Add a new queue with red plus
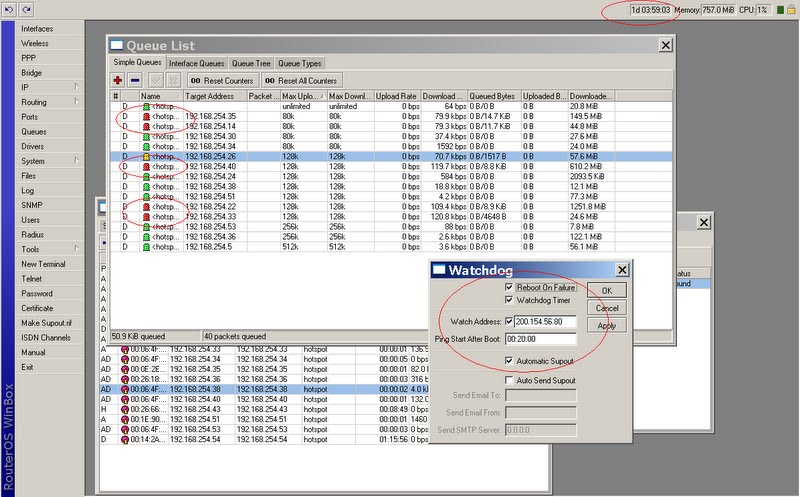This screenshot has width=800, height=497. click(118, 80)
